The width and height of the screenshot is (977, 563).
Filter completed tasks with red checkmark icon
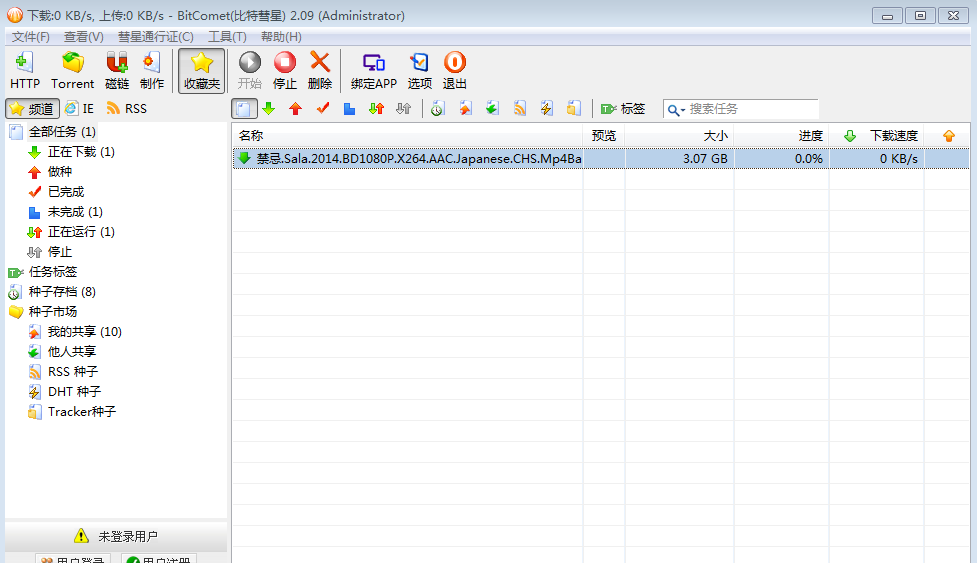[323, 109]
